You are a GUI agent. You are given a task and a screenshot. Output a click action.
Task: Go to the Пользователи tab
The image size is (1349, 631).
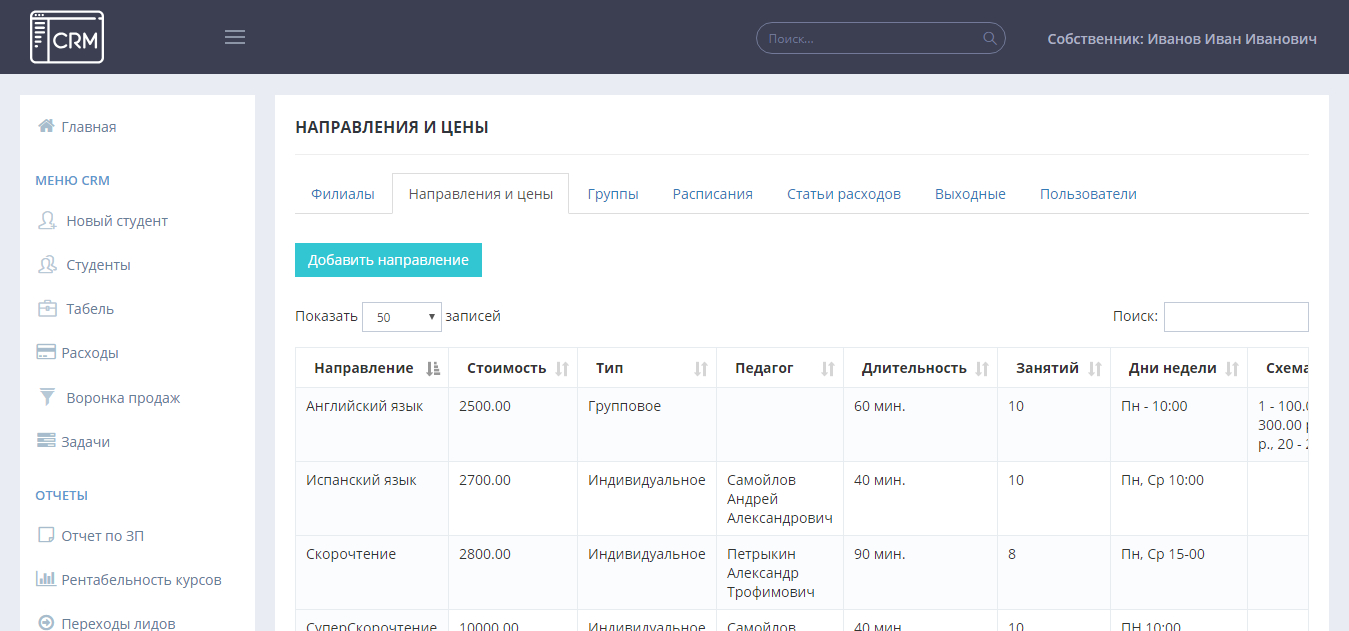pyautogui.click(x=1088, y=194)
